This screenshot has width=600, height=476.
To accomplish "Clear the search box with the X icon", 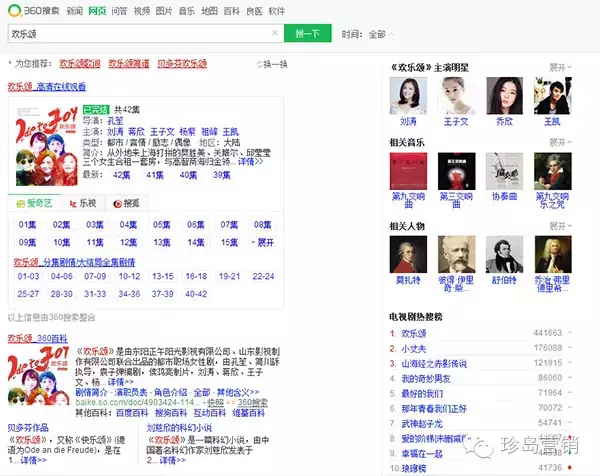I will pyautogui.click(x=274, y=34).
